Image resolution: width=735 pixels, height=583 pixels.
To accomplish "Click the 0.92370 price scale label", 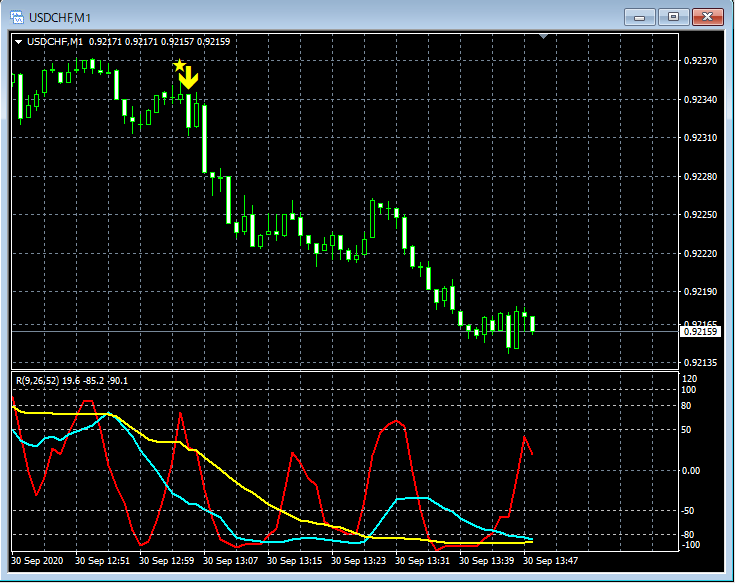I will pyautogui.click(x=700, y=61).
